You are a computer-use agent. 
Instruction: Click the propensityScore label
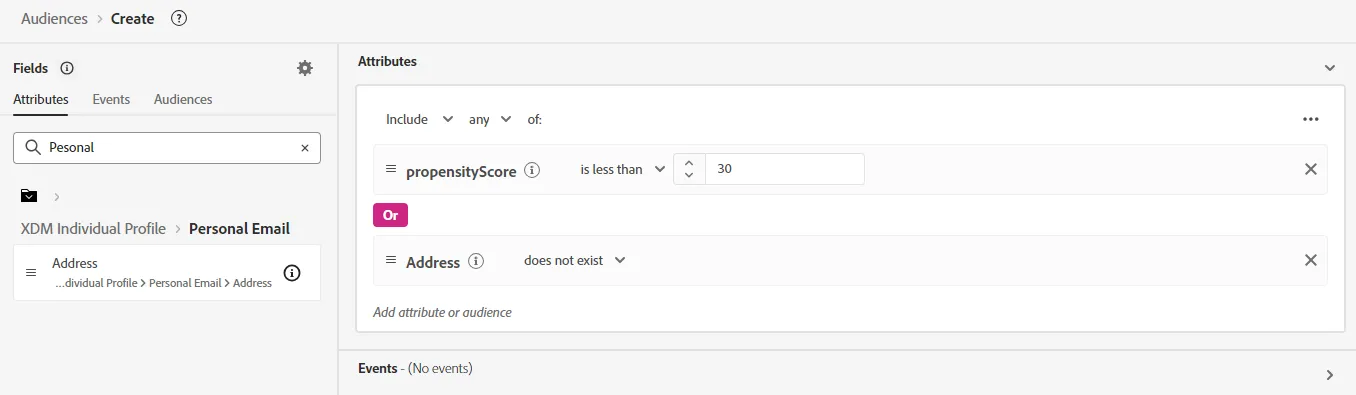tap(461, 171)
